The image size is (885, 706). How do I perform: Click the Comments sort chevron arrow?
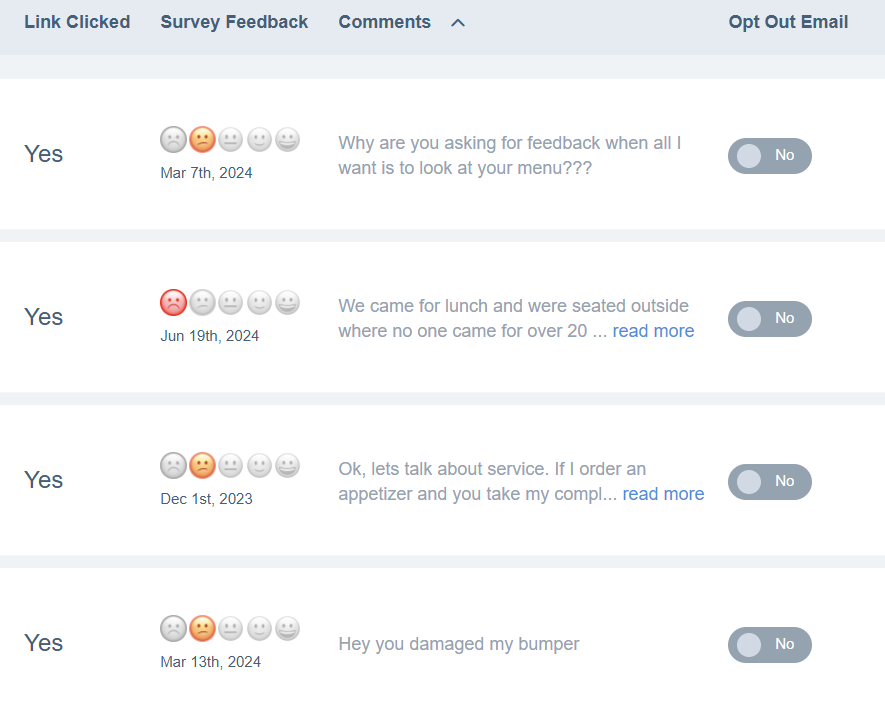pyautogui.click(x=458, y=23)
